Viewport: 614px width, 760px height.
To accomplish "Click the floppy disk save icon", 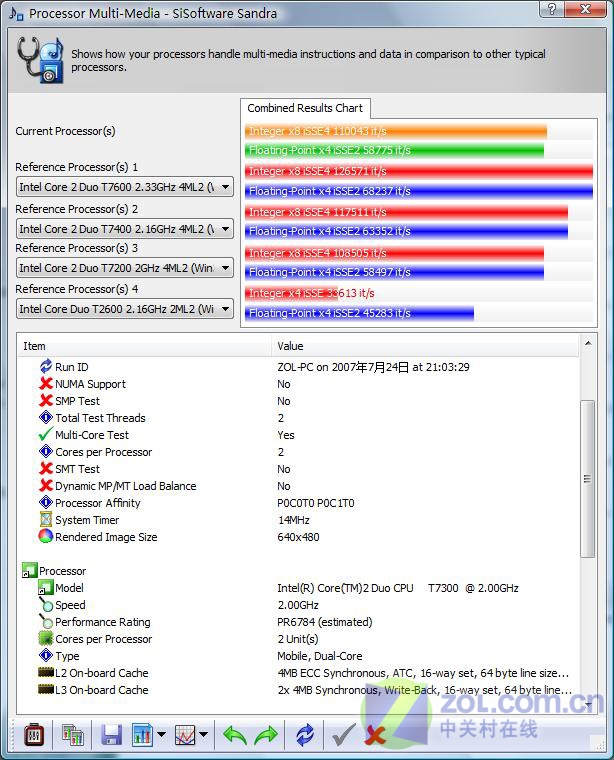I will [x=111, y=735].
